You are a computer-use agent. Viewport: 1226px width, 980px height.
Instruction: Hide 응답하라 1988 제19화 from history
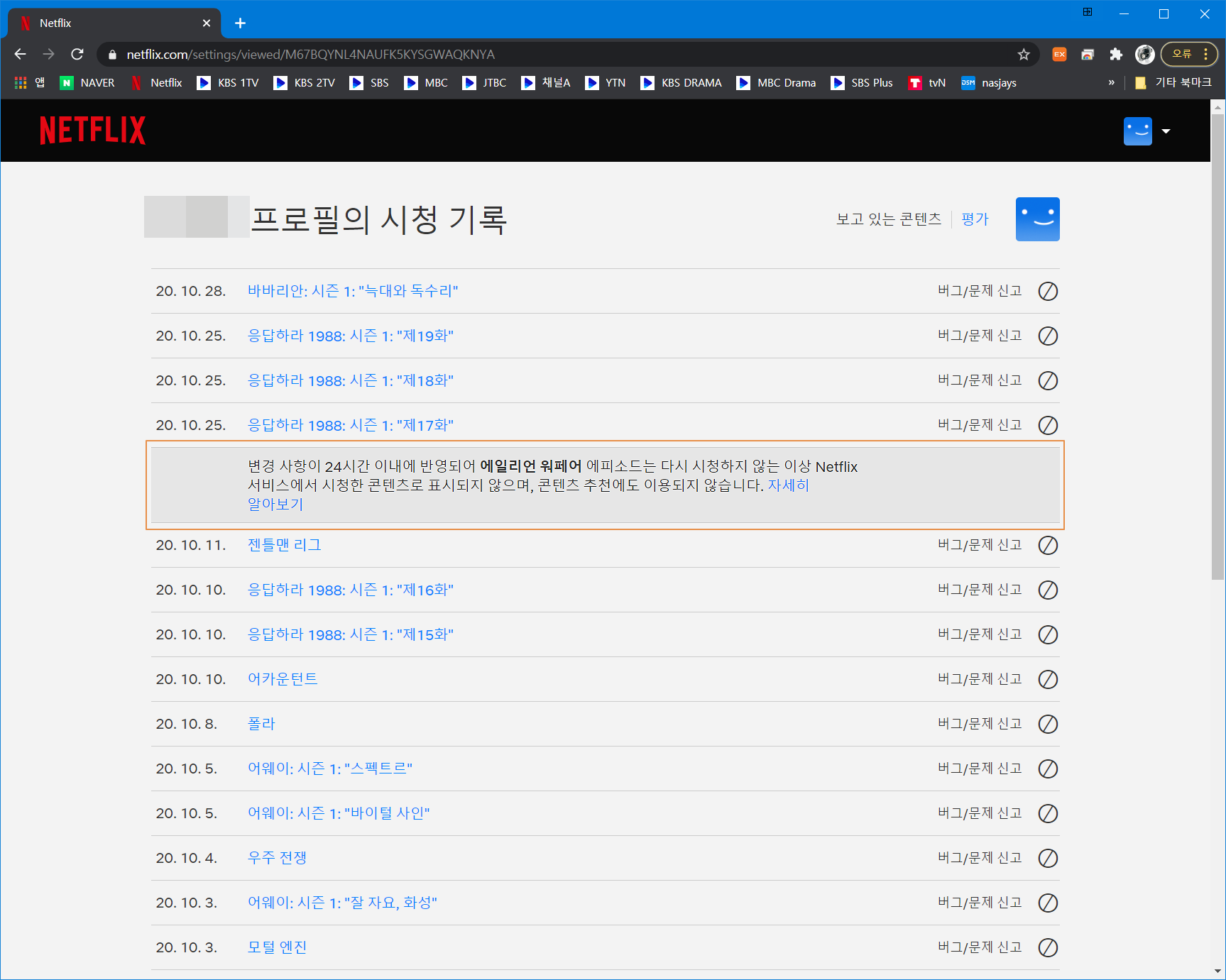(x=1048, y=336)
